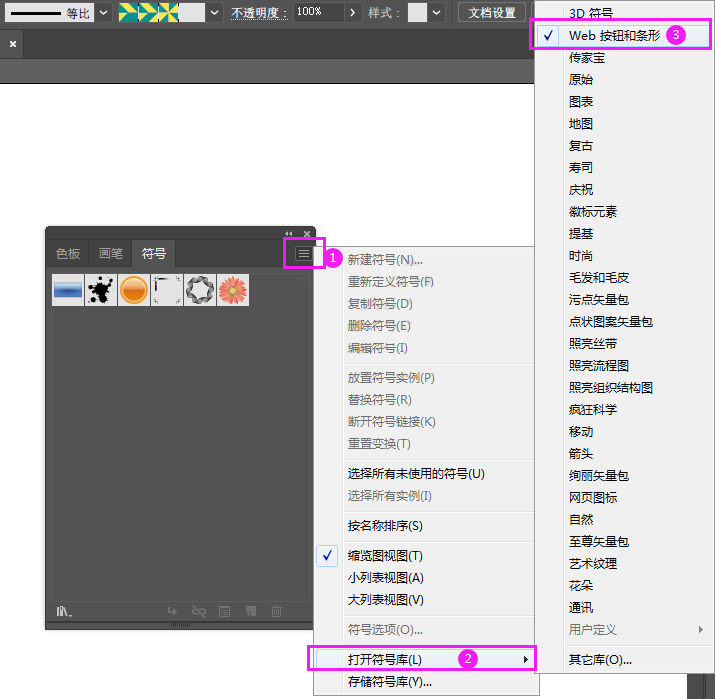Close the document tab with the X
The height and width of the screenshot is (699, 715).
pyautogui.click(x=13, y=44)
